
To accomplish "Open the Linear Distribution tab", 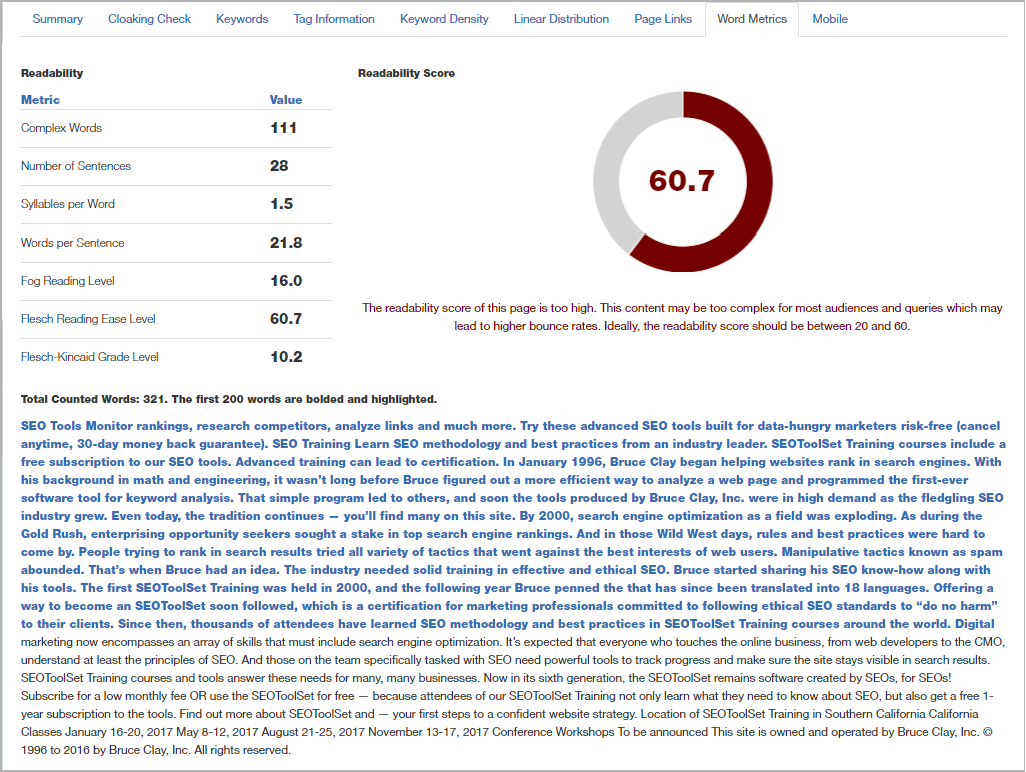I will [561, 19].
